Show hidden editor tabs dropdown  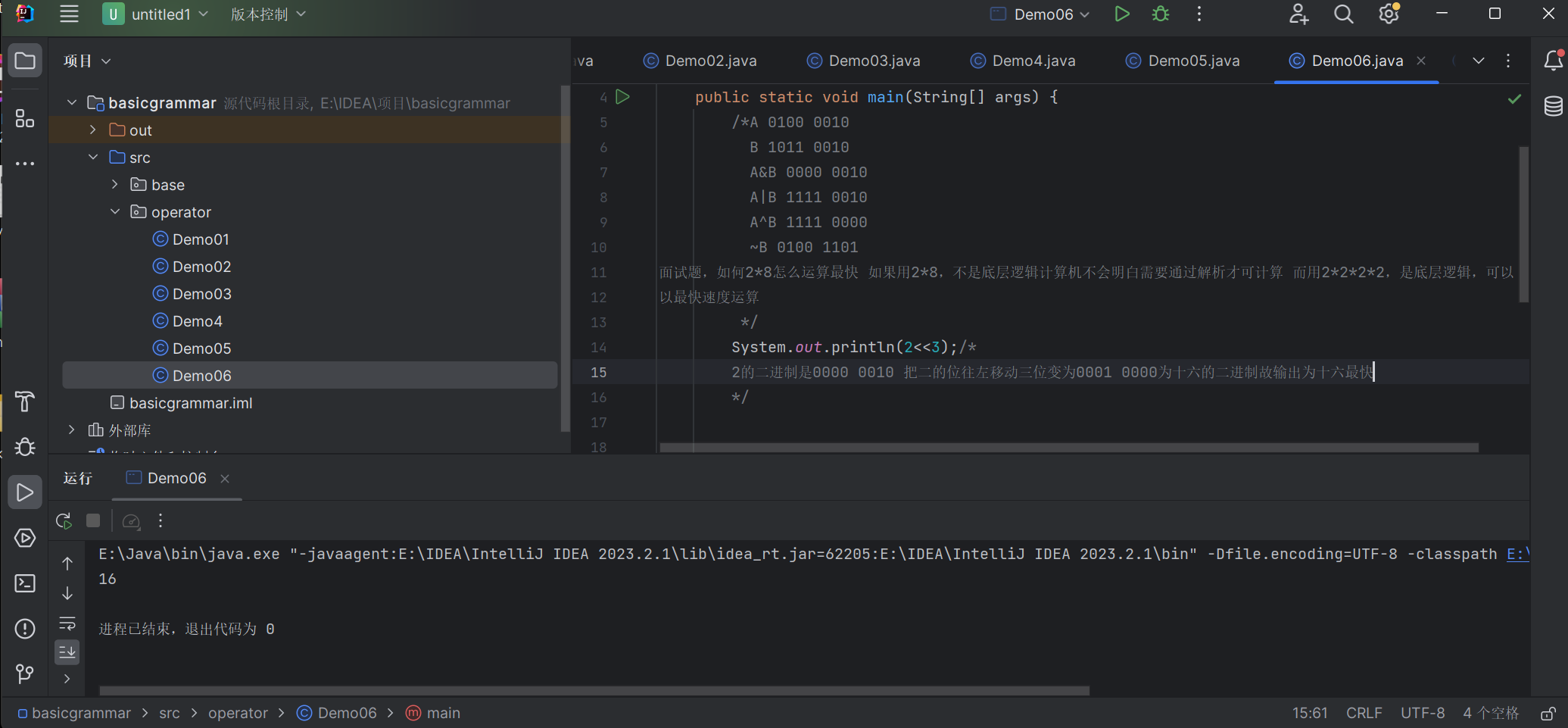coord(1478,61)
